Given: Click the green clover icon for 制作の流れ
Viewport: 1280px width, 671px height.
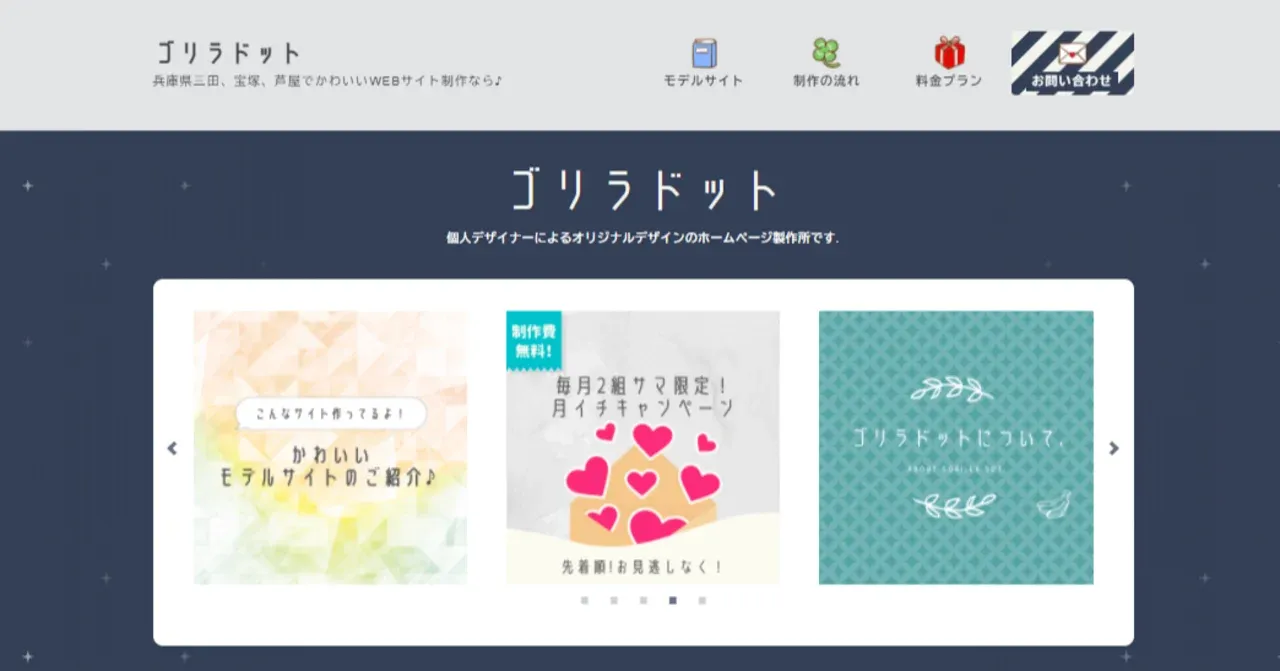Looking at the screenshot, I should (826, 53).
